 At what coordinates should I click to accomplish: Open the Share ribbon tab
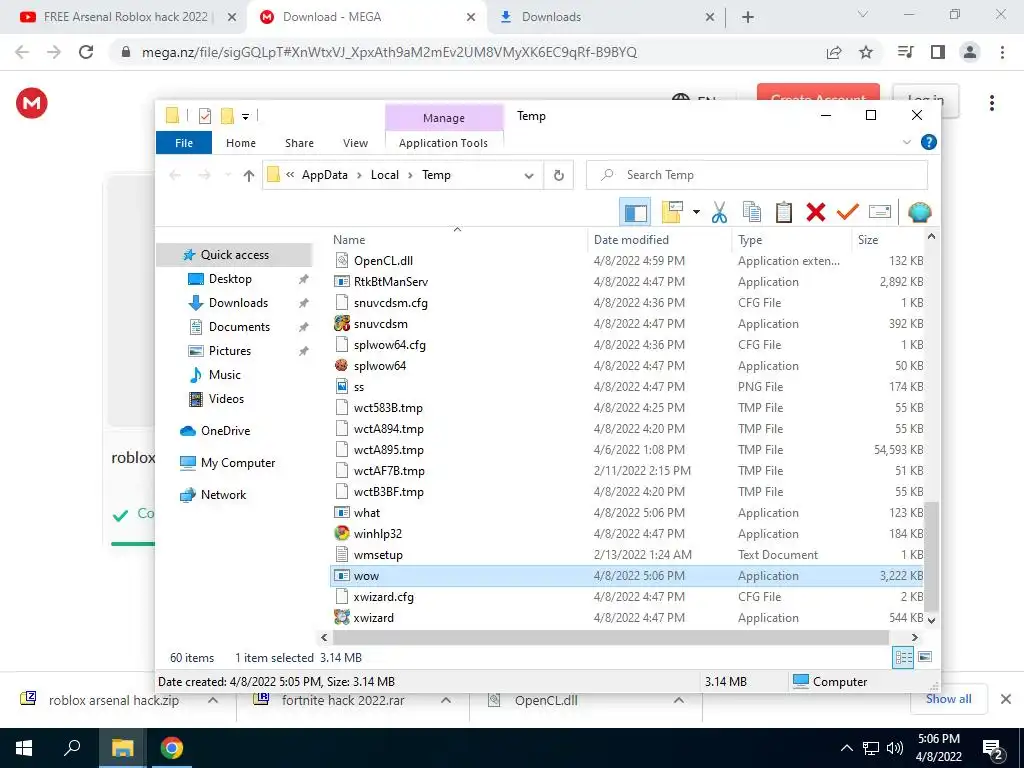(299, 143)
